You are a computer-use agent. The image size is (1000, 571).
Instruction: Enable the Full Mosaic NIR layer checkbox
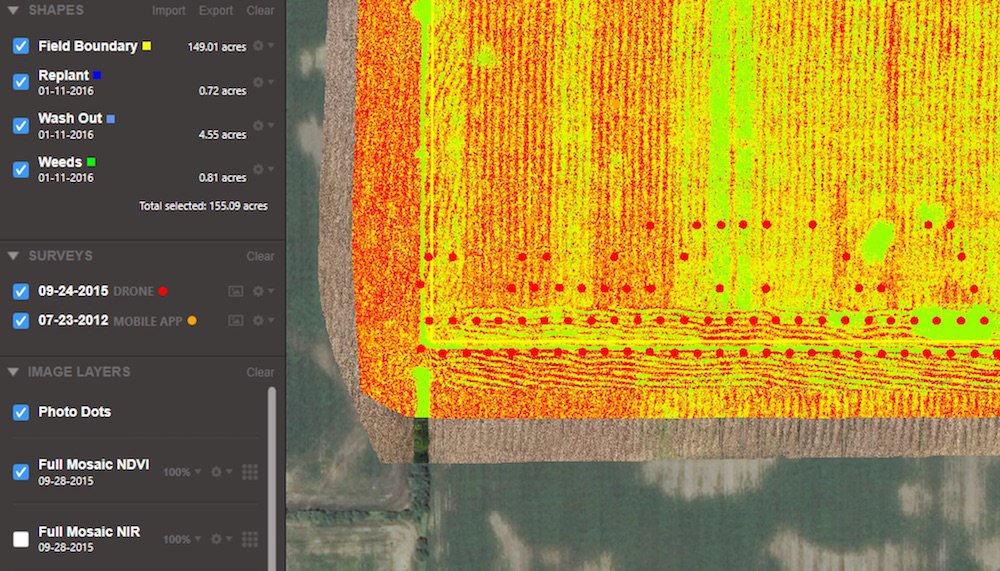click(x=21, y=539)
